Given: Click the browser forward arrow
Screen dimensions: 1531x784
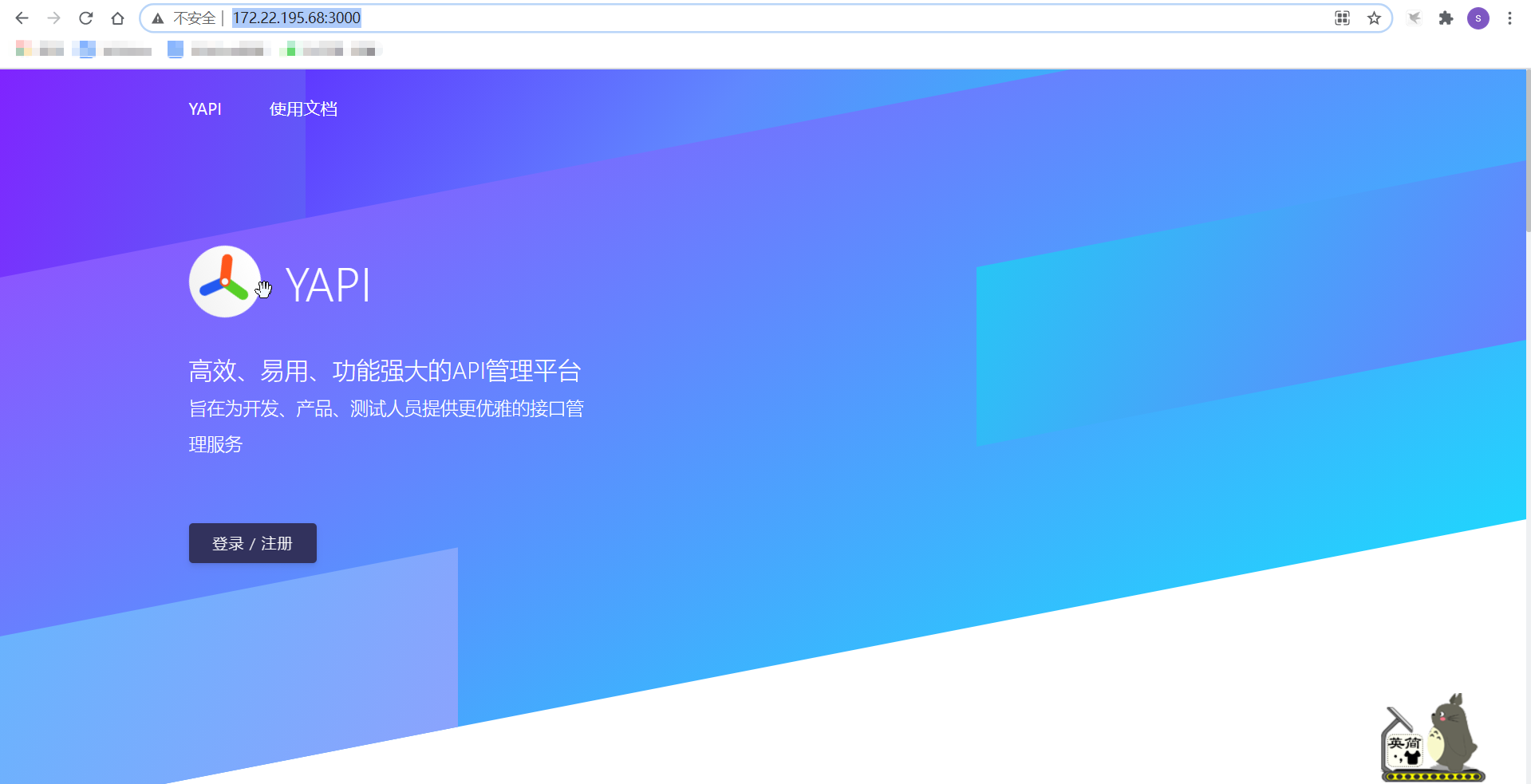Looking at the screenshot, I should click(53, 18).
